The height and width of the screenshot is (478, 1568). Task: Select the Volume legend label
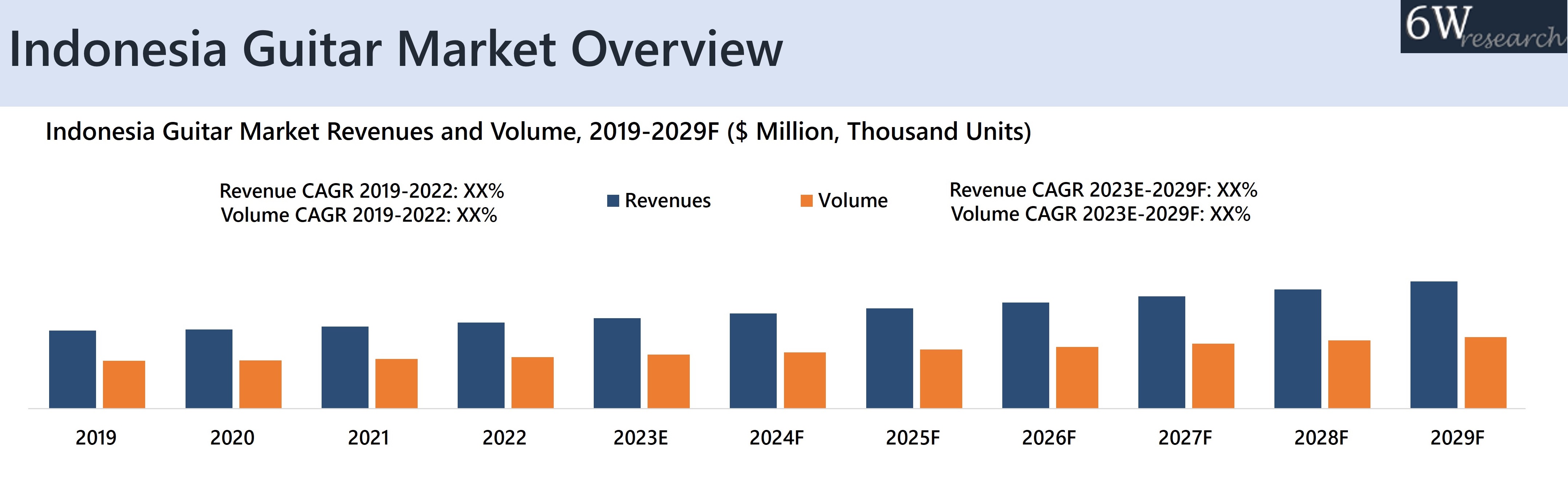[853, 200]
